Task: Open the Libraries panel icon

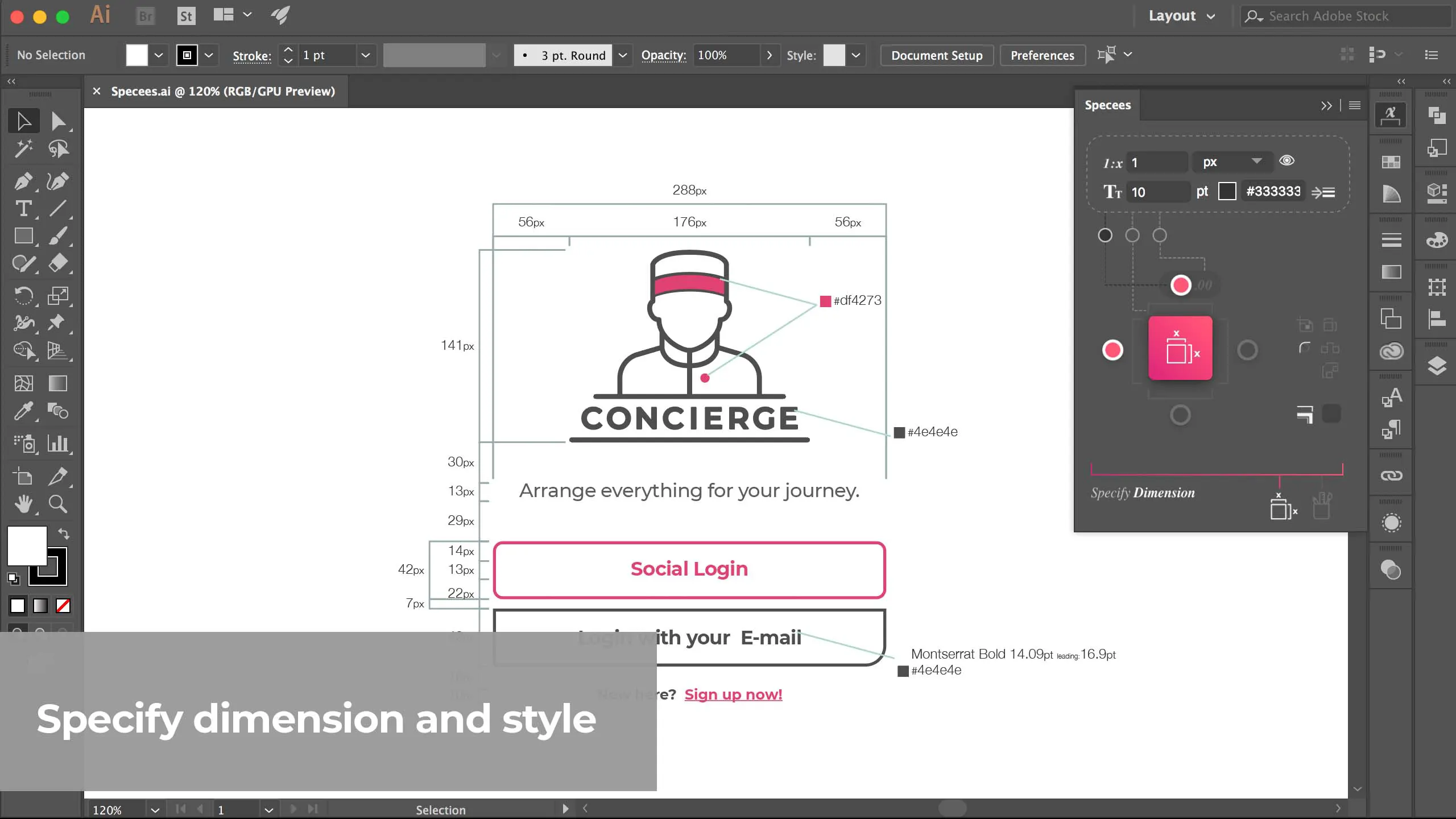Action: click(1392, 351)
